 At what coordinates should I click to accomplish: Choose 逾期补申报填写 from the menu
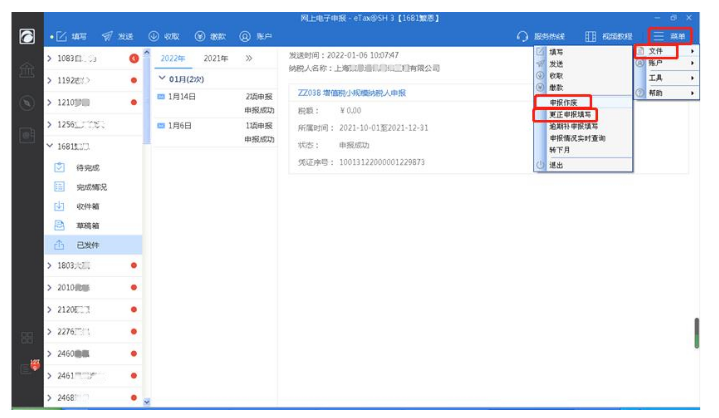(x=573, y=126)
